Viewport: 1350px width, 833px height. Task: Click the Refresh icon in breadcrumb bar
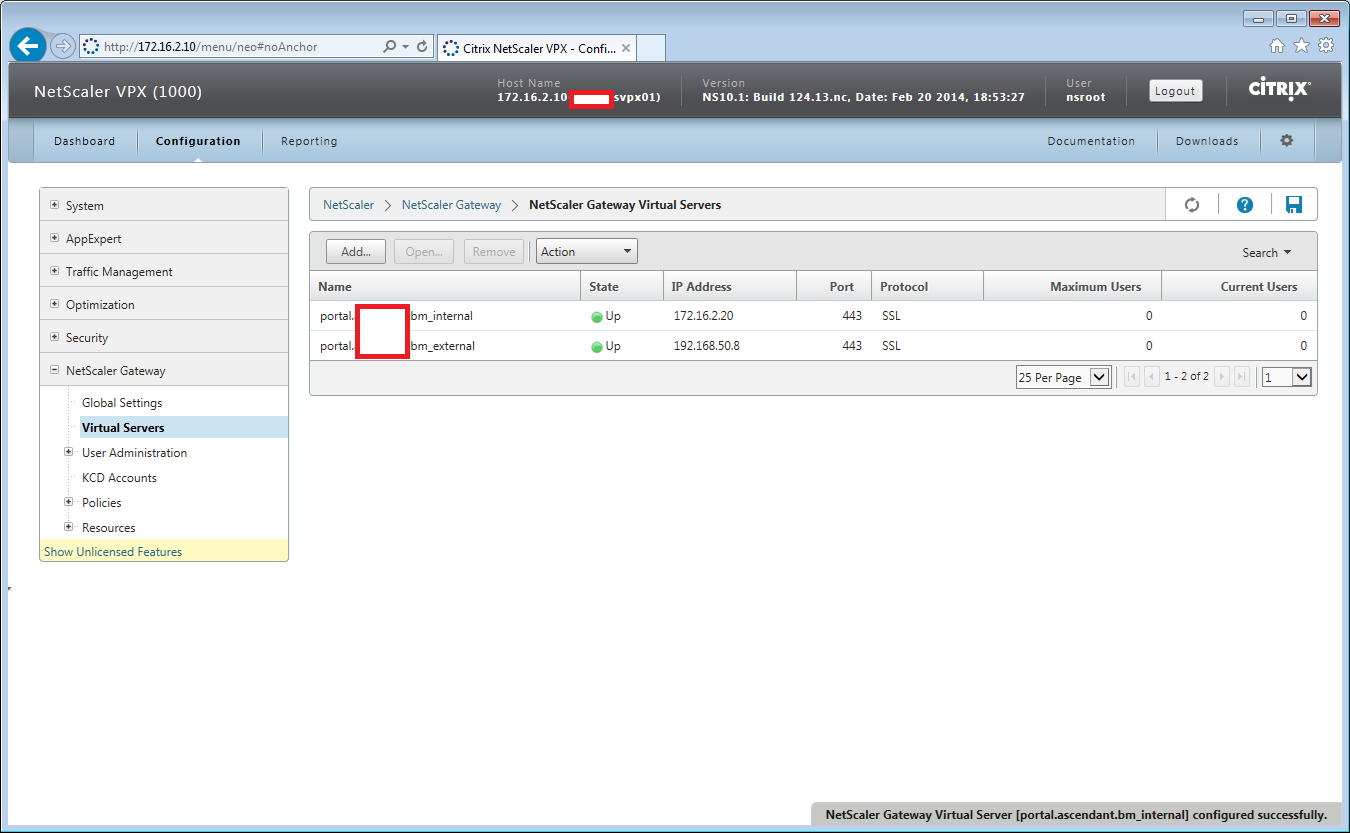pos(1192,205)
